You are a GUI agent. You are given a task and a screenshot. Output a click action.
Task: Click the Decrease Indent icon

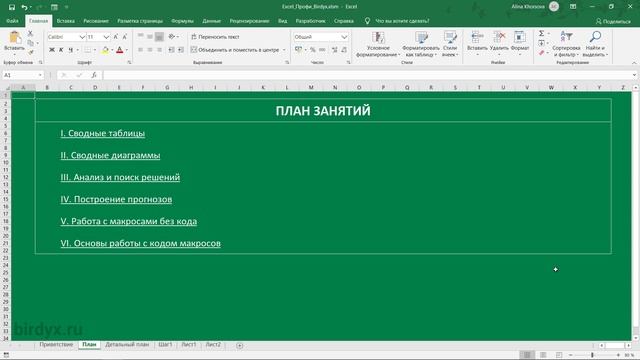click(171, 50)
